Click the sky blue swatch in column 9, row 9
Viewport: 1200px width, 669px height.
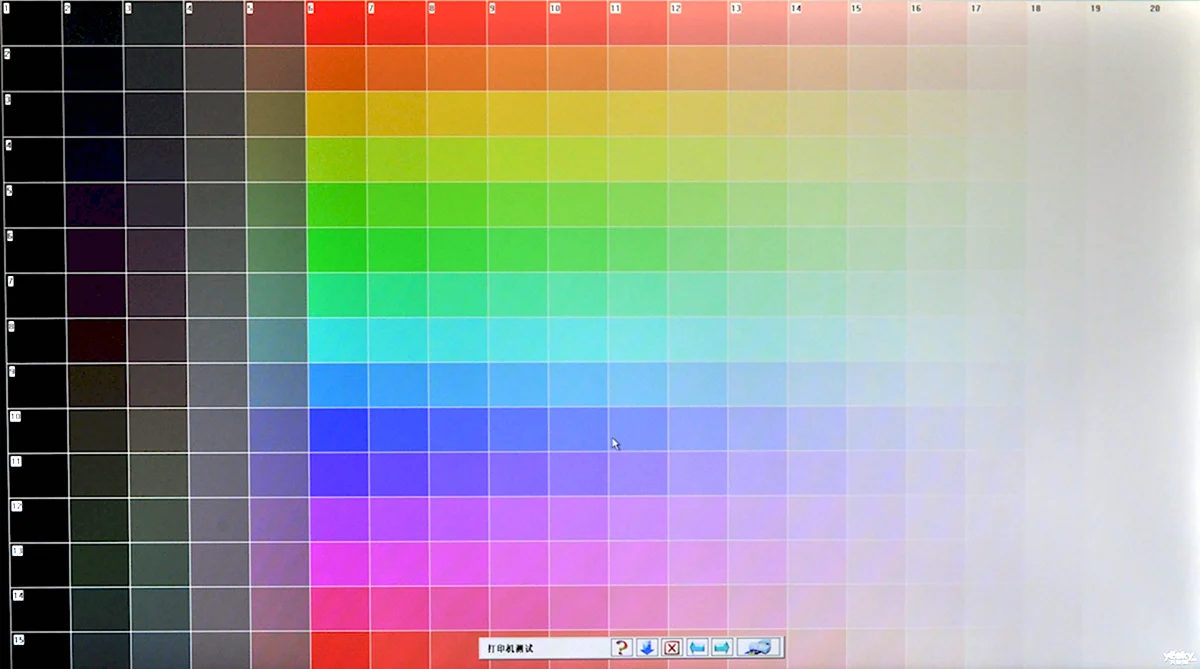(519, 385)
